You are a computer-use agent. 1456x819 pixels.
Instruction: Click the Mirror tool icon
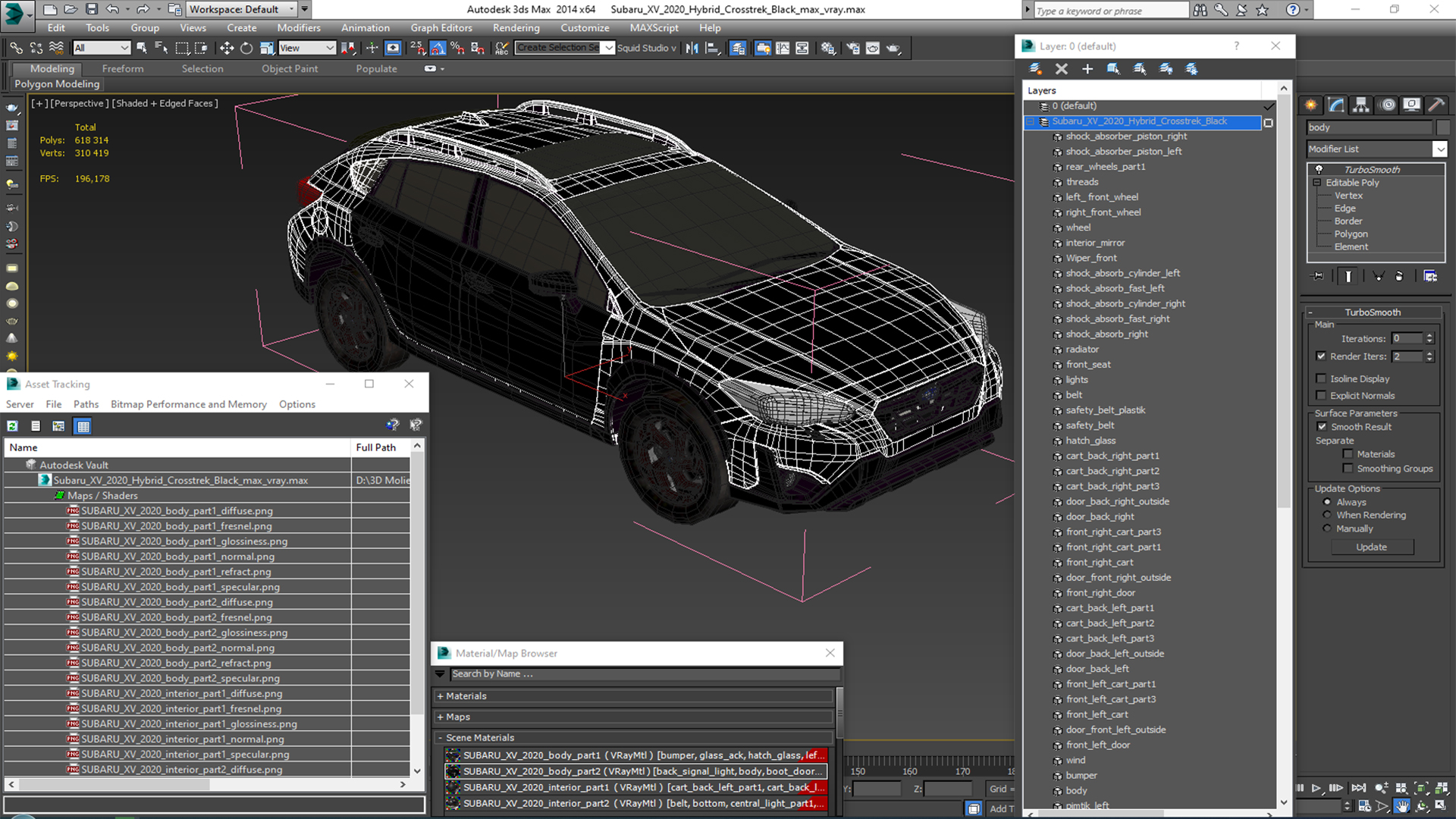pyautogui.click(x=692, y=48)
